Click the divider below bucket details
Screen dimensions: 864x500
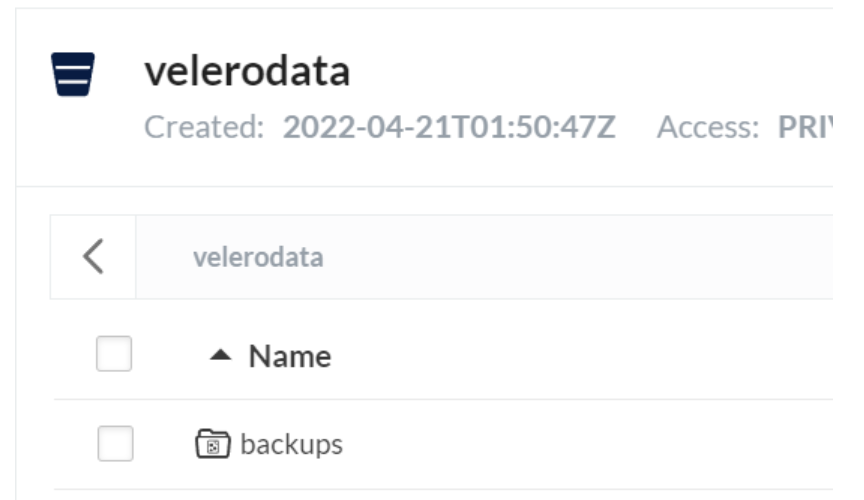pyautogui.click(x=430, y=186)
